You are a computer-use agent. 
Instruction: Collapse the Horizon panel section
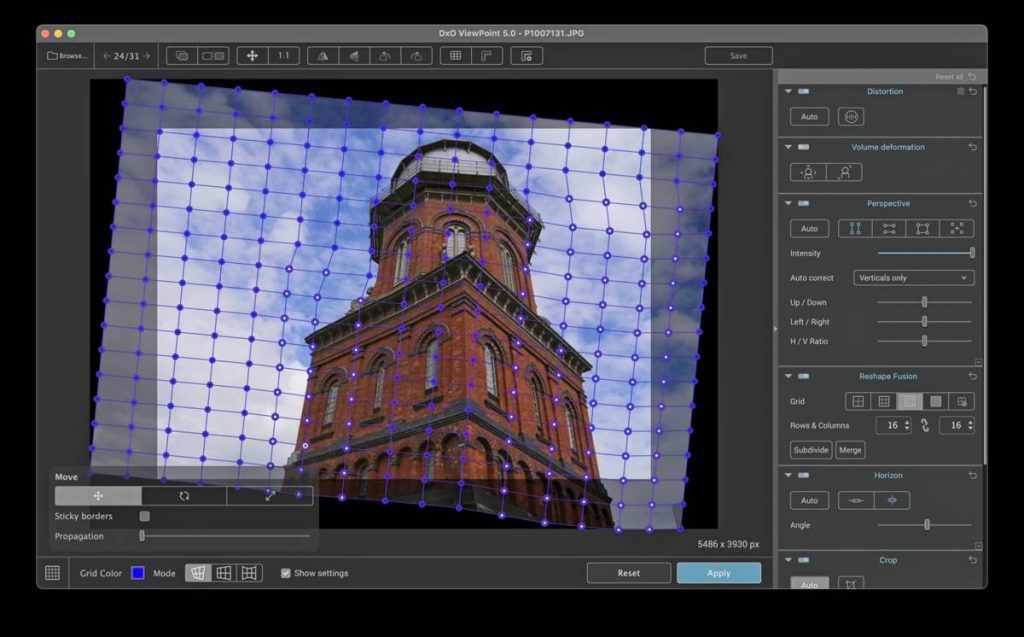pyautogui.click(x=788, y=476)
